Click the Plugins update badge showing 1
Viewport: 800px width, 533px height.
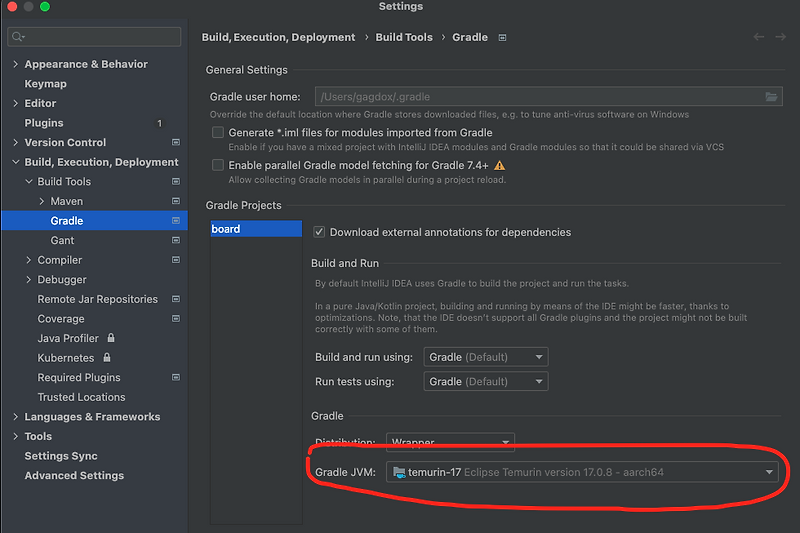click(x=159, y=123)
